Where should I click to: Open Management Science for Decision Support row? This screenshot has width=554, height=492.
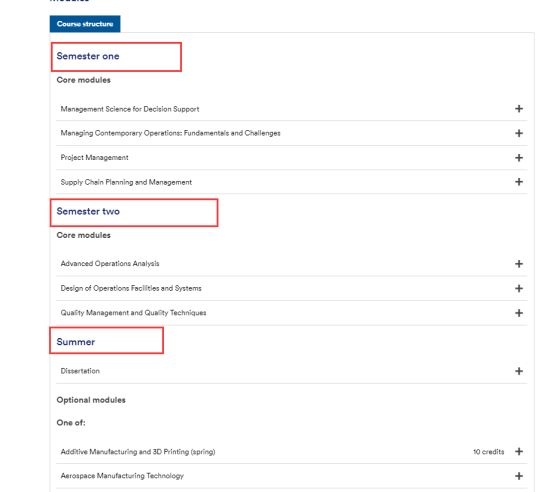tap(291, 109)
